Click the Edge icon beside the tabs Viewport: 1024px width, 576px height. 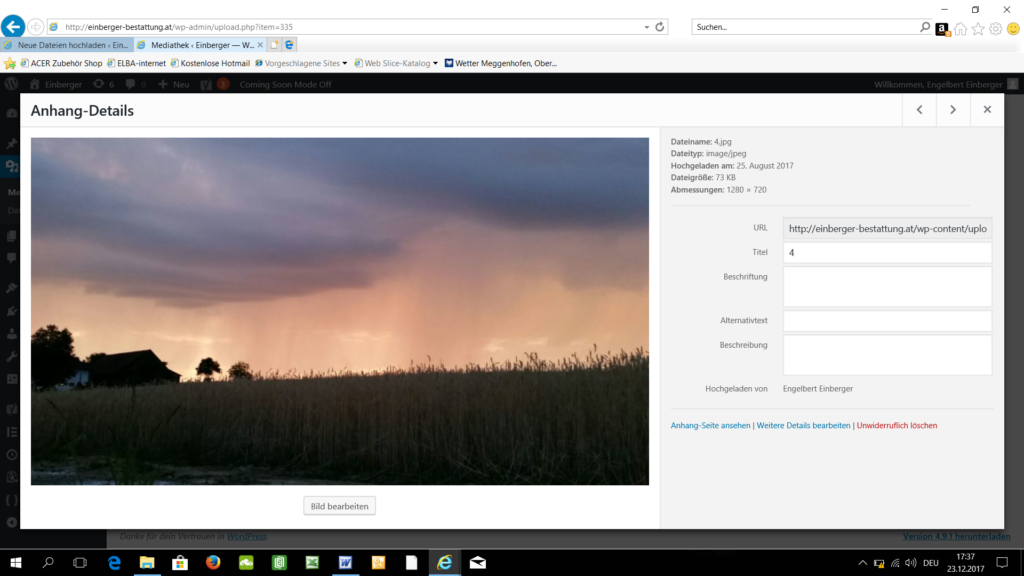[x=289, y=45]
